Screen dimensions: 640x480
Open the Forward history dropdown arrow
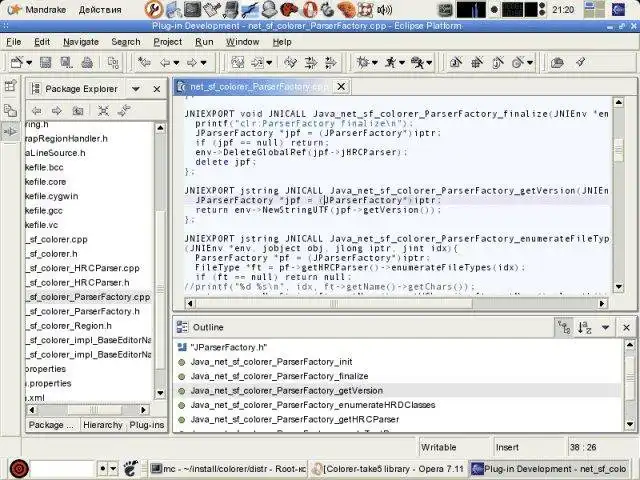[203, 63]
